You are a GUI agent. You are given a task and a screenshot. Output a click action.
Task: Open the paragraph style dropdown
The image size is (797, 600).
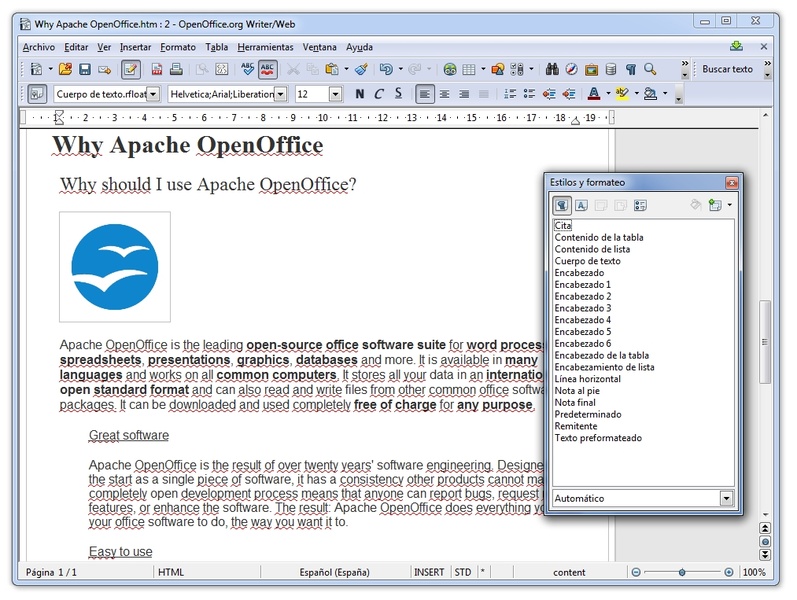154,95
